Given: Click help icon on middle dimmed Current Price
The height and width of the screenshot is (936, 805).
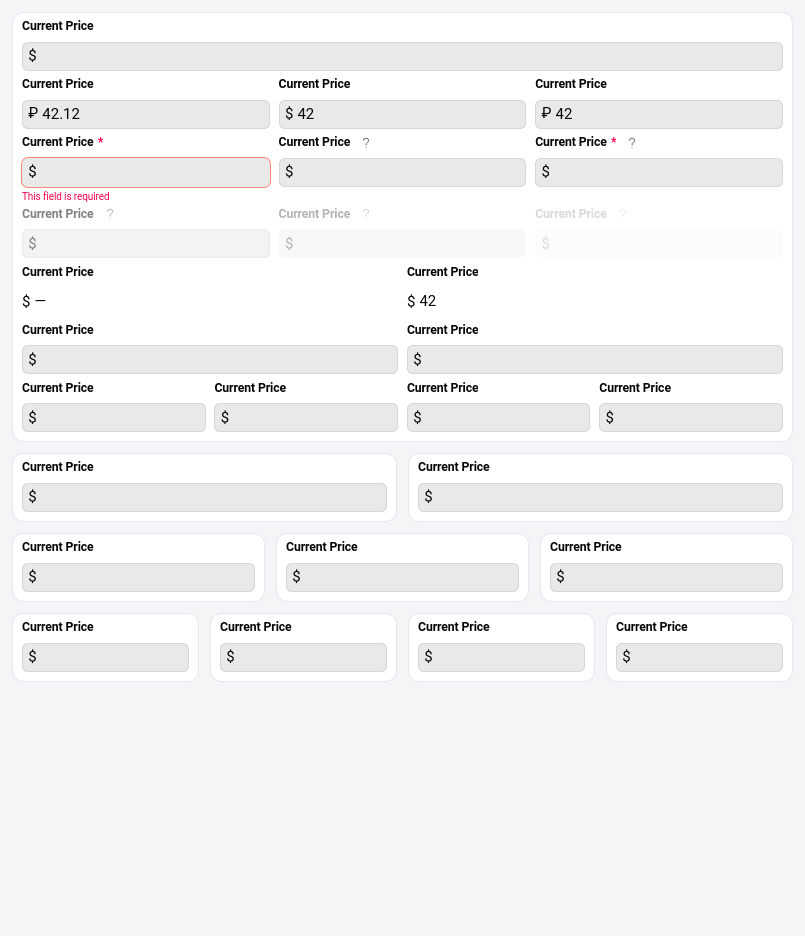Looking at the screenshot, I should pos(366,214).
